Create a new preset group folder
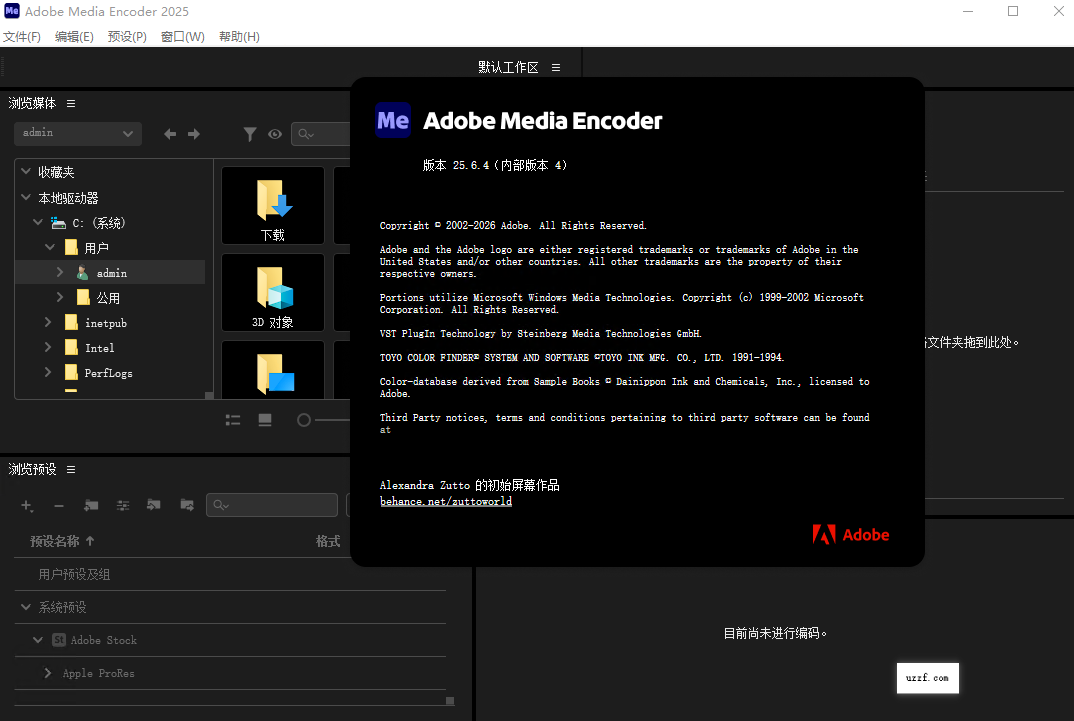1074x721 pixels. pos(91,505)
